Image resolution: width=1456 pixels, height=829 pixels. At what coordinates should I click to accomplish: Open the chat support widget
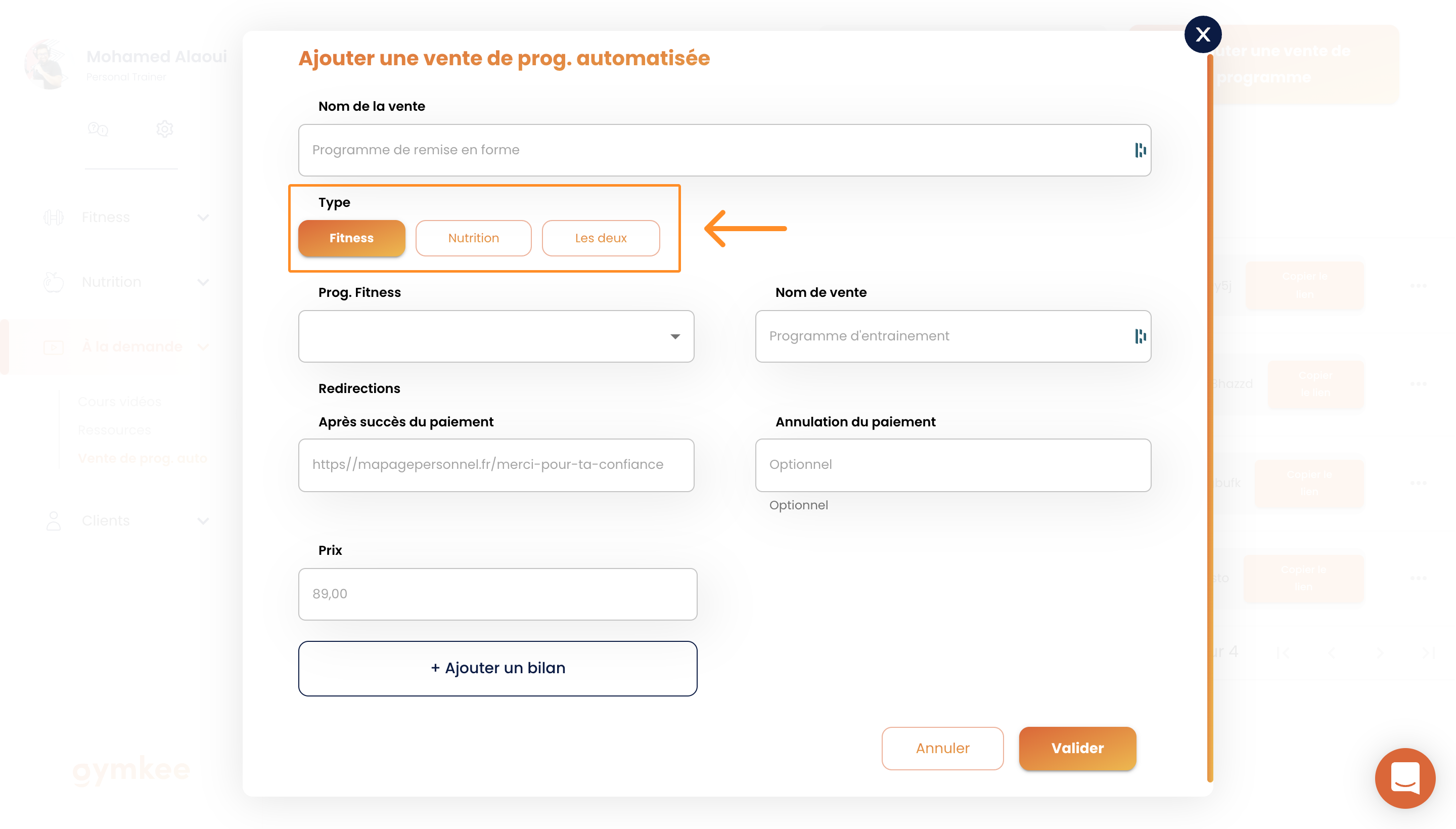click(1404, 778)
